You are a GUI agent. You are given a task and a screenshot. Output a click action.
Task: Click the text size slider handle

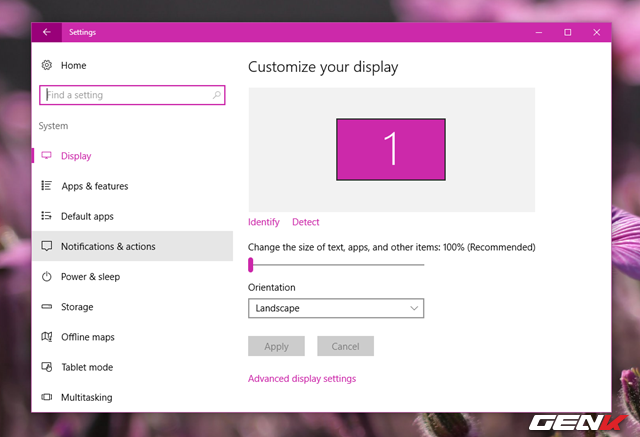click(251, 265)
